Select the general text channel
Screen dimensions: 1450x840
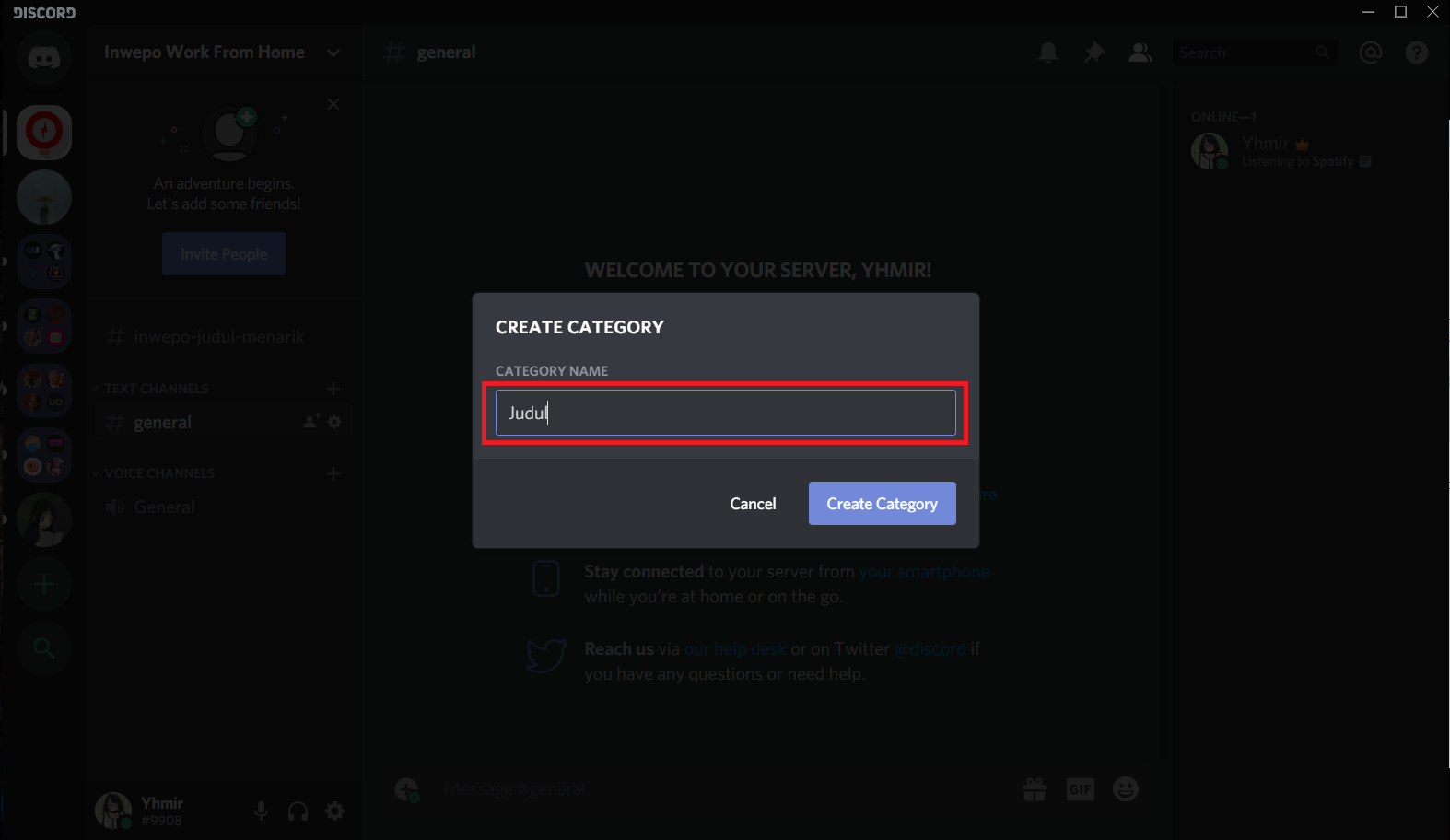[163, 423]
